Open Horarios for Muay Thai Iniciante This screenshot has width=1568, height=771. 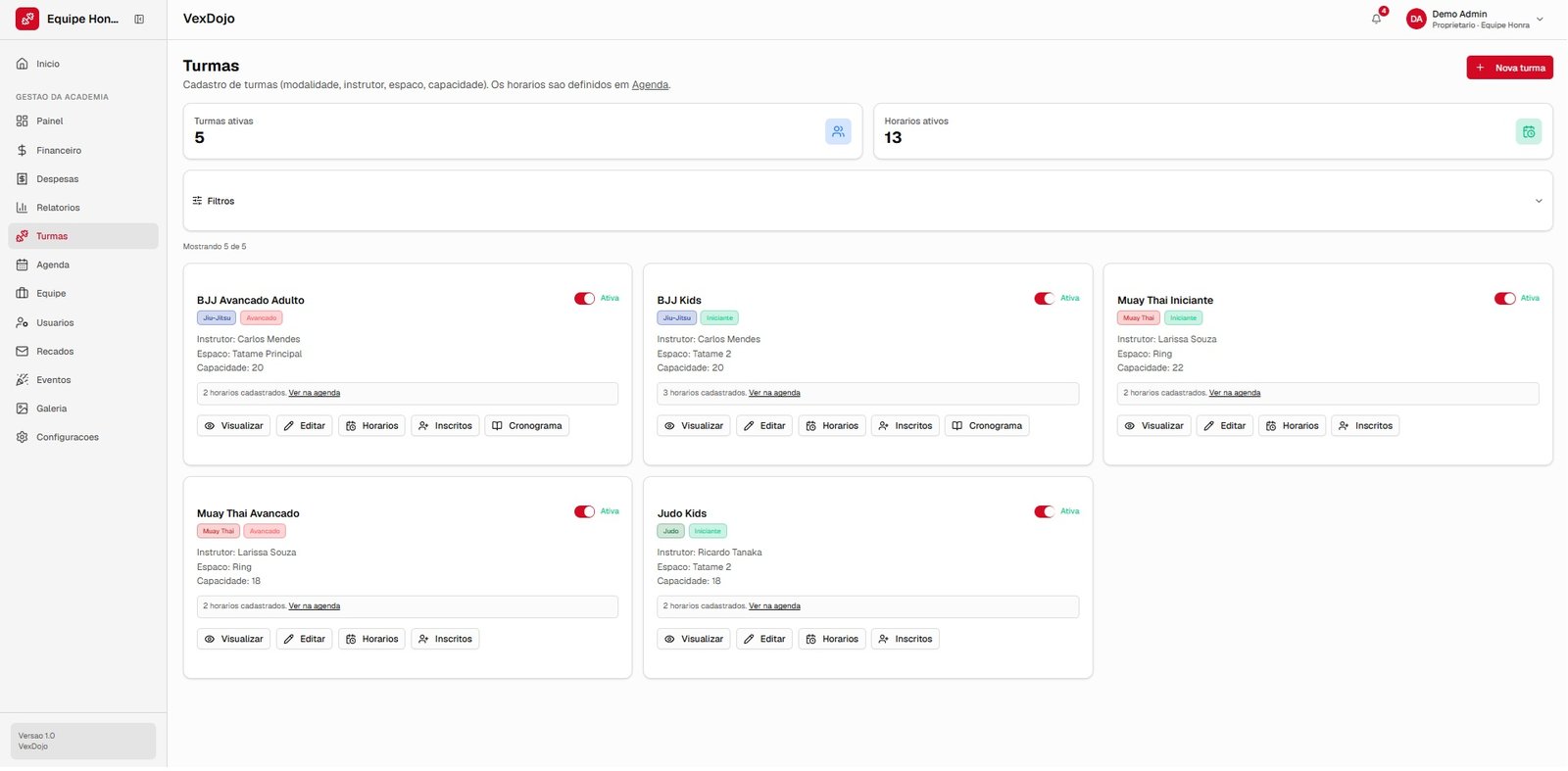[x=1292, y=426]
